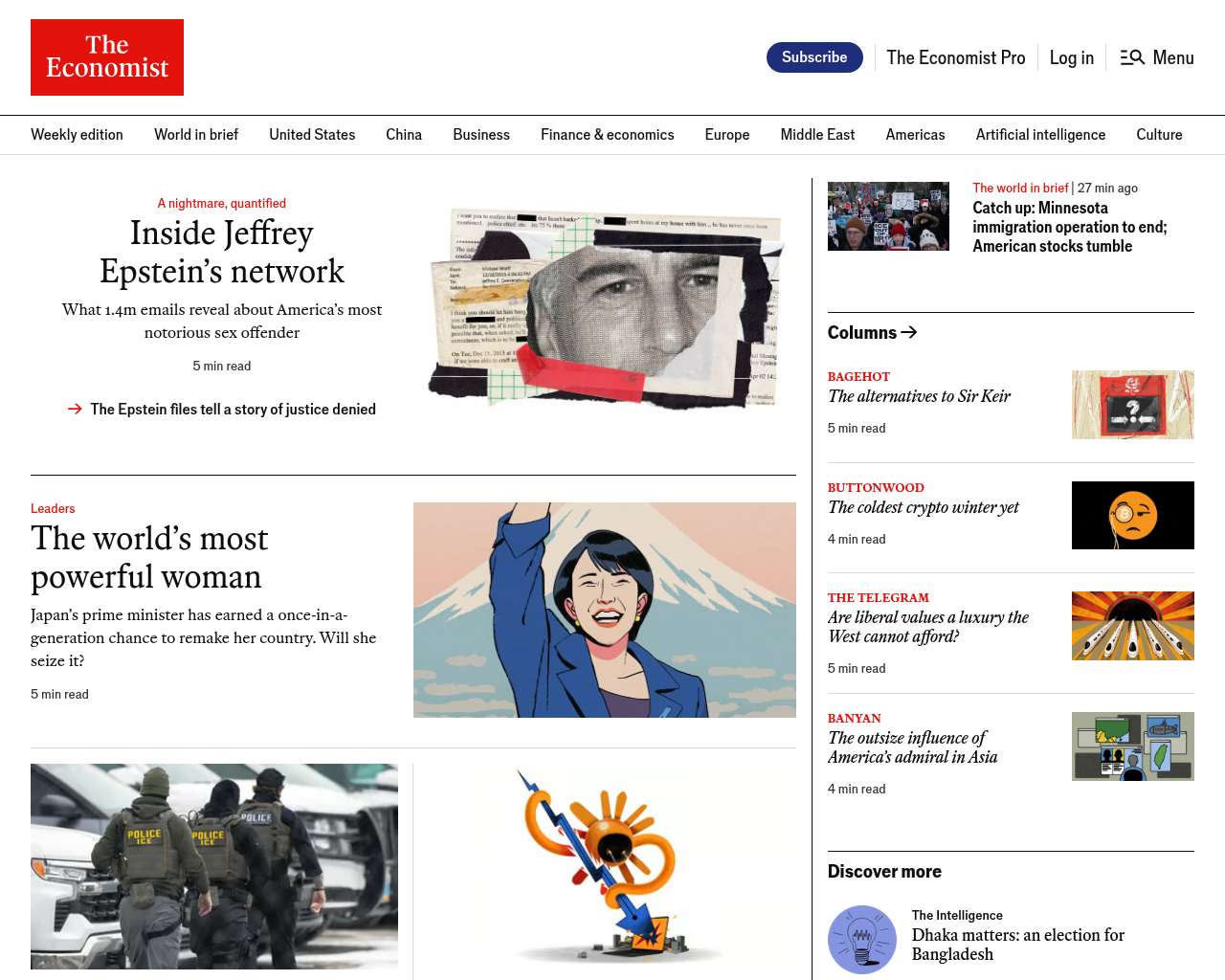Click 'A nightmare, quantified' kicker text
1225x980 pixels.
222,203
